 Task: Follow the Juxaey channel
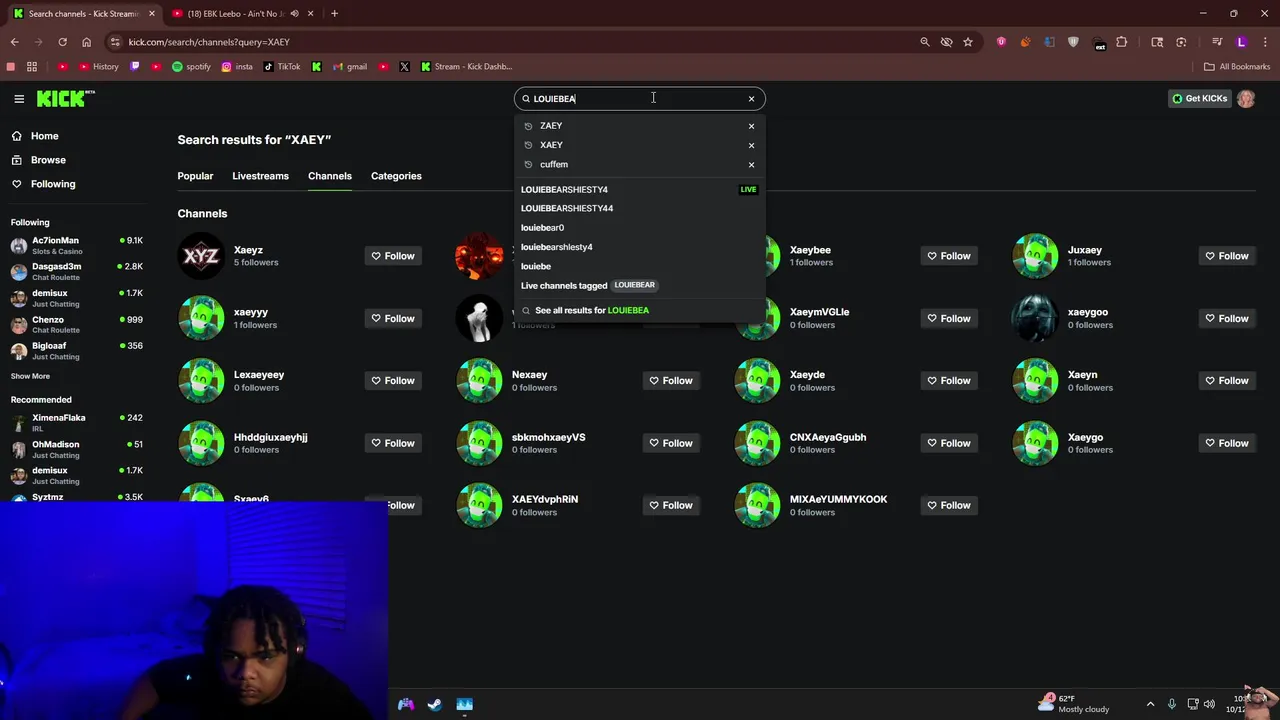pos(1227,256)
